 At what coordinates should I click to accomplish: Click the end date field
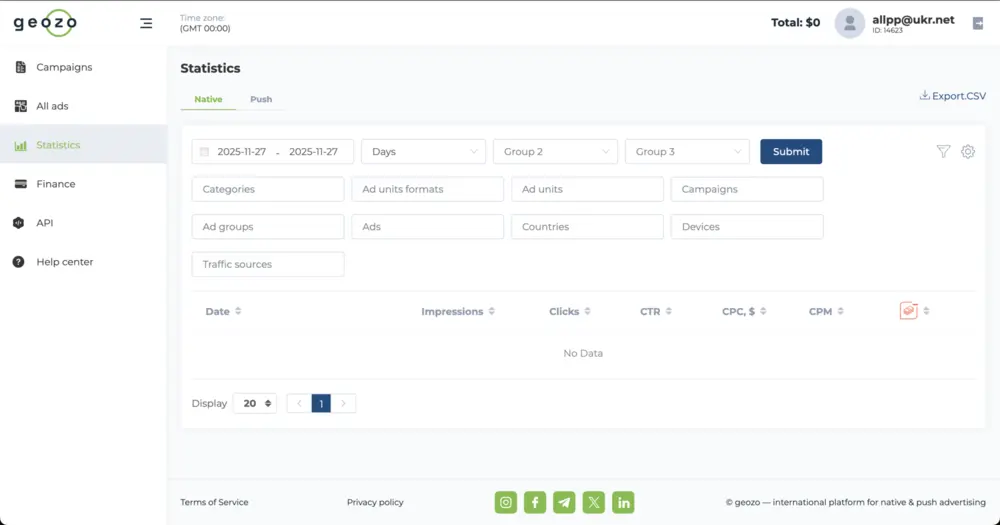coord(313,152)
